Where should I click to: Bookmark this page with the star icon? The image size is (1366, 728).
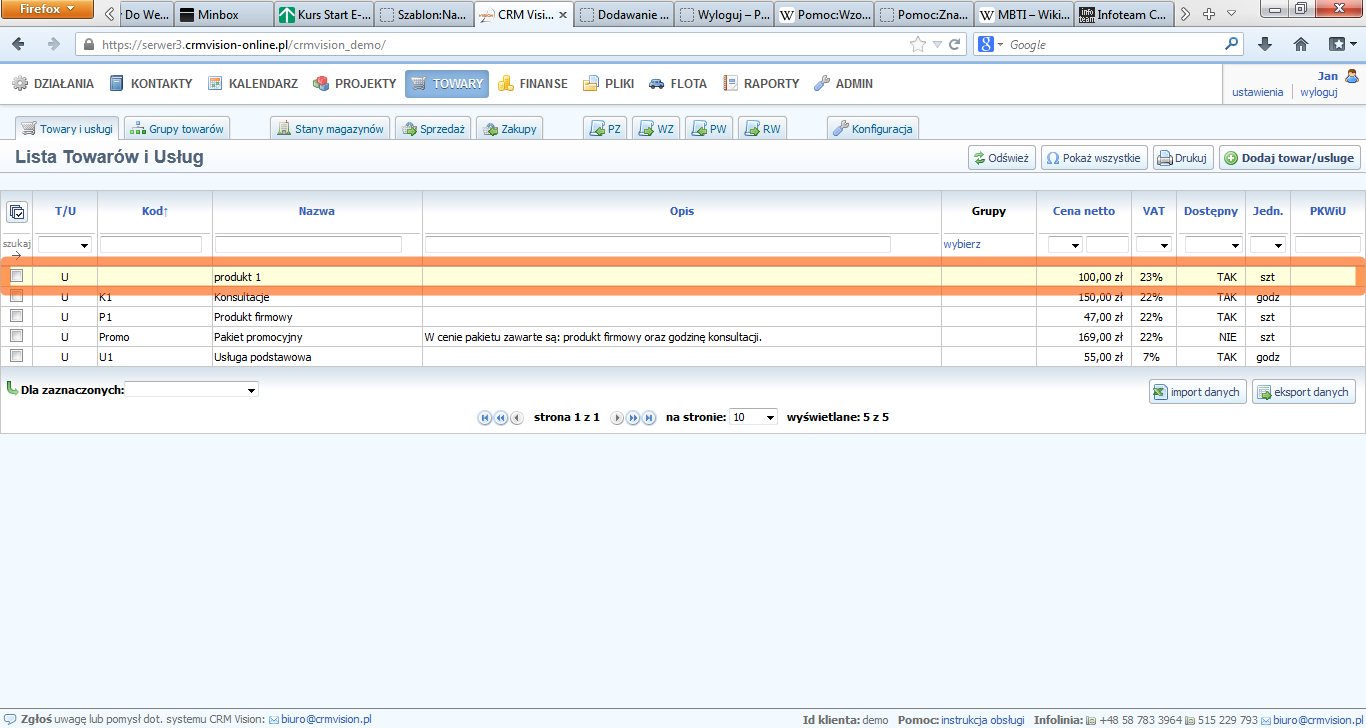[x=917, y=45]
